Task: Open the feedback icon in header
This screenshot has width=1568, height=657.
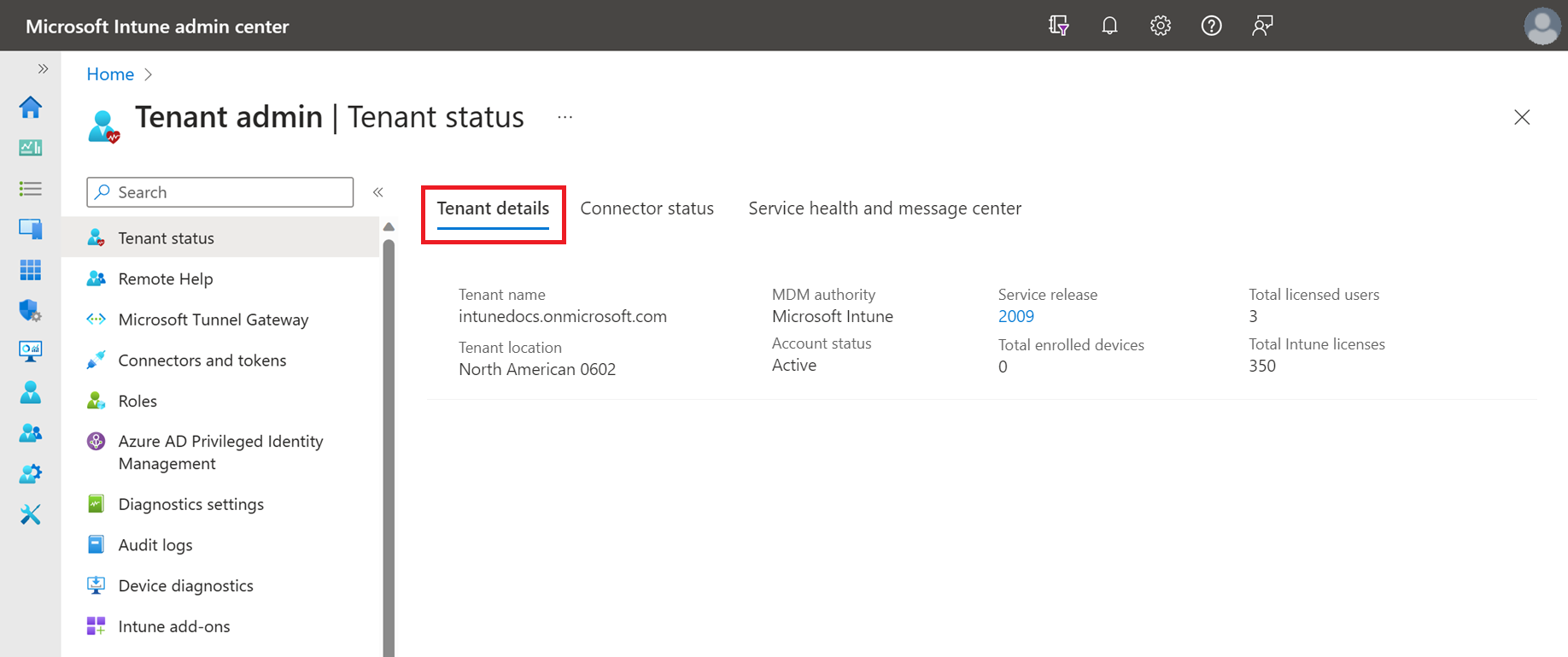Action: coord(1262,26)
